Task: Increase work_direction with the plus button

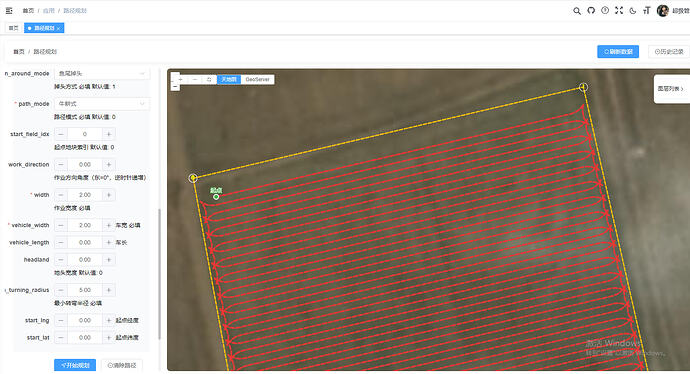Action: (x=109, y=165)
